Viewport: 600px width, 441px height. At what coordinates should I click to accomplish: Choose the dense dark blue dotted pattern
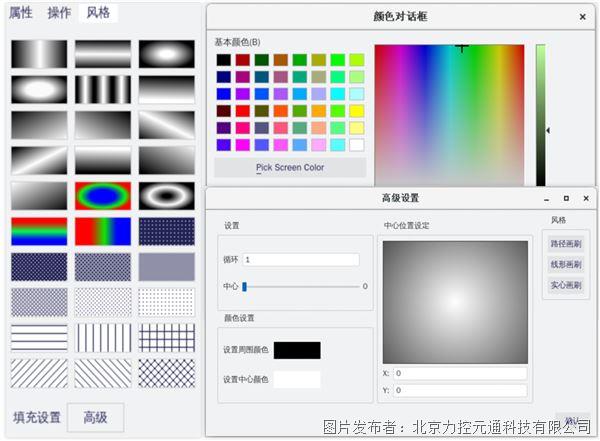[x=39, y=266]
